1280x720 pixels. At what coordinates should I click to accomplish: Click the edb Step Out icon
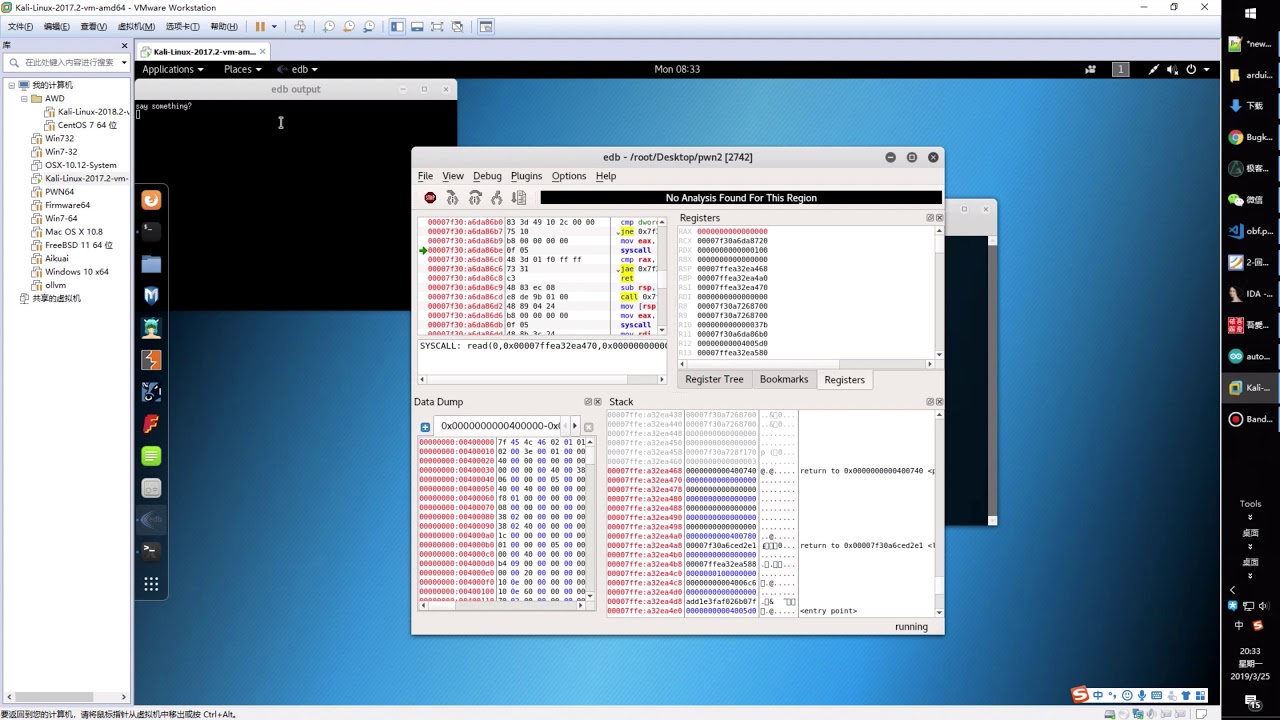click(497, 198)
